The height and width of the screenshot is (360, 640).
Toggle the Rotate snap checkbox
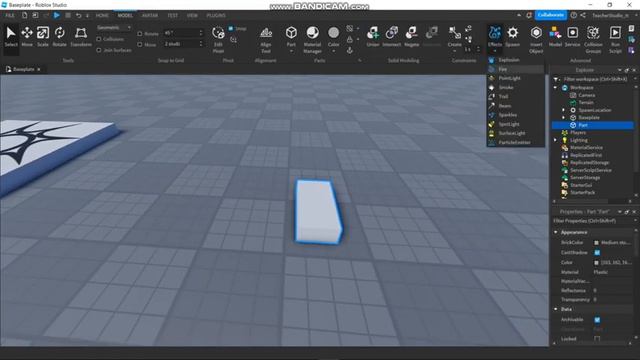140,33
